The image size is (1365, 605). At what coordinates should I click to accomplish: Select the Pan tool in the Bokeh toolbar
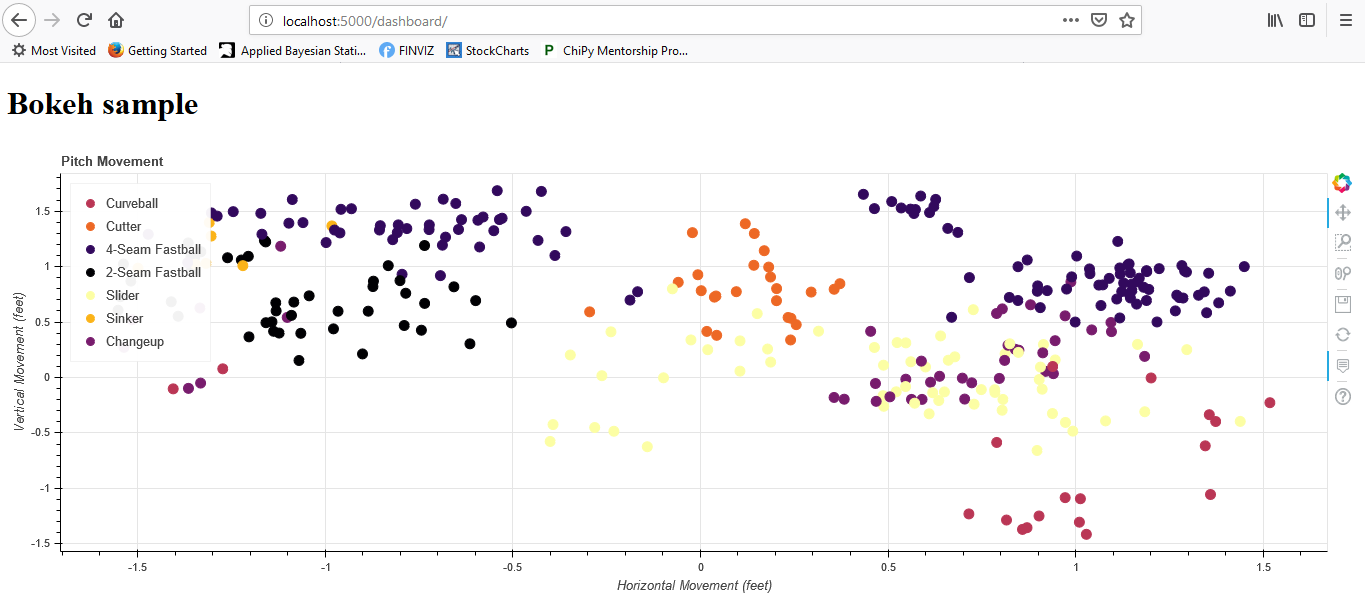pyautogui.click(x=1343, y=212)
